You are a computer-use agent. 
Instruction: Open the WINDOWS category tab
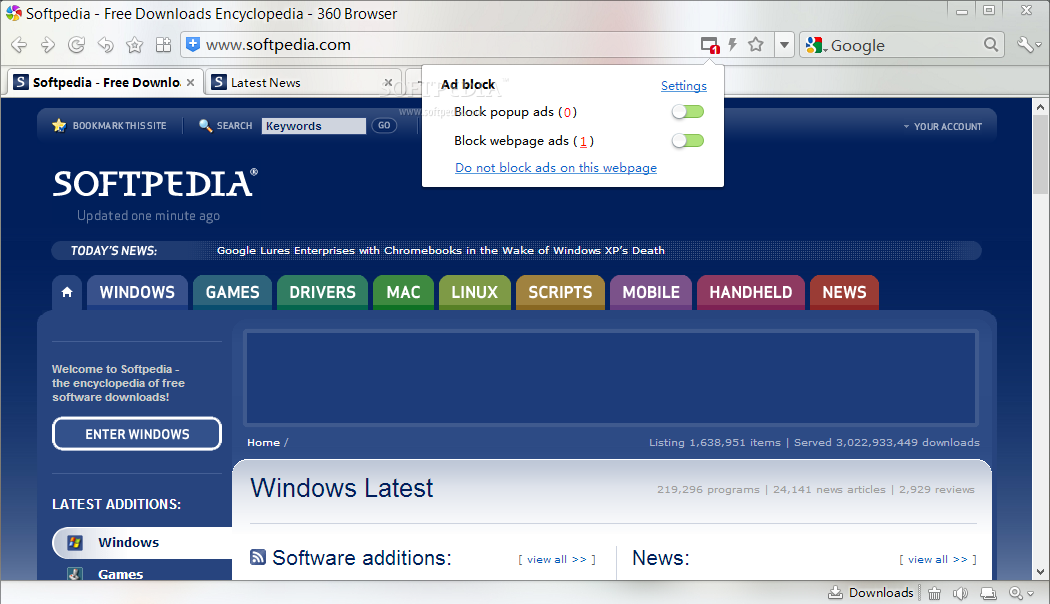pos(137,292)
